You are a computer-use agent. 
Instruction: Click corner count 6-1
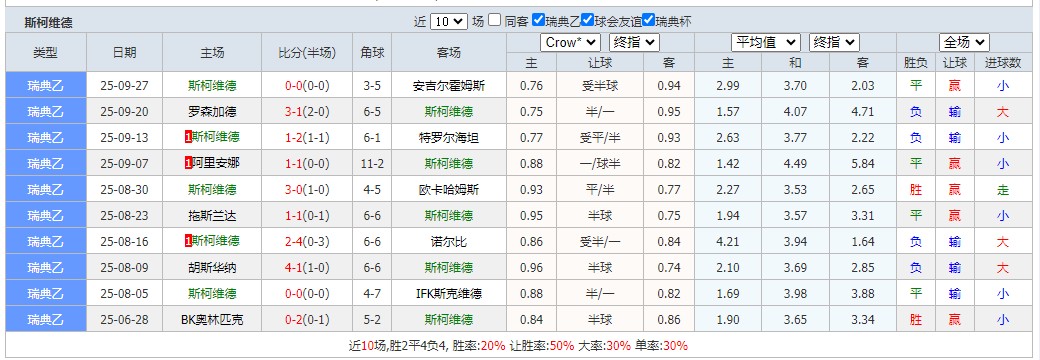point(372,137)
